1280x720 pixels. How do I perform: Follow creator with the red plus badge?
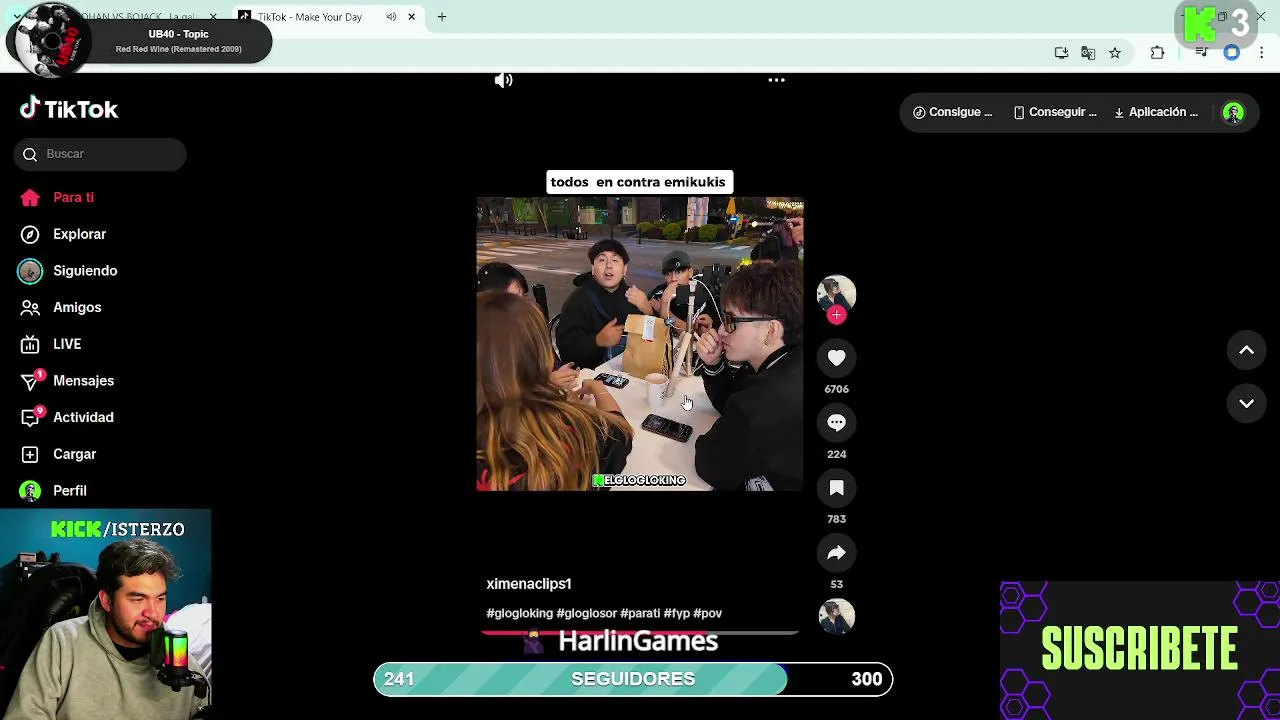(x=837, y=315)
